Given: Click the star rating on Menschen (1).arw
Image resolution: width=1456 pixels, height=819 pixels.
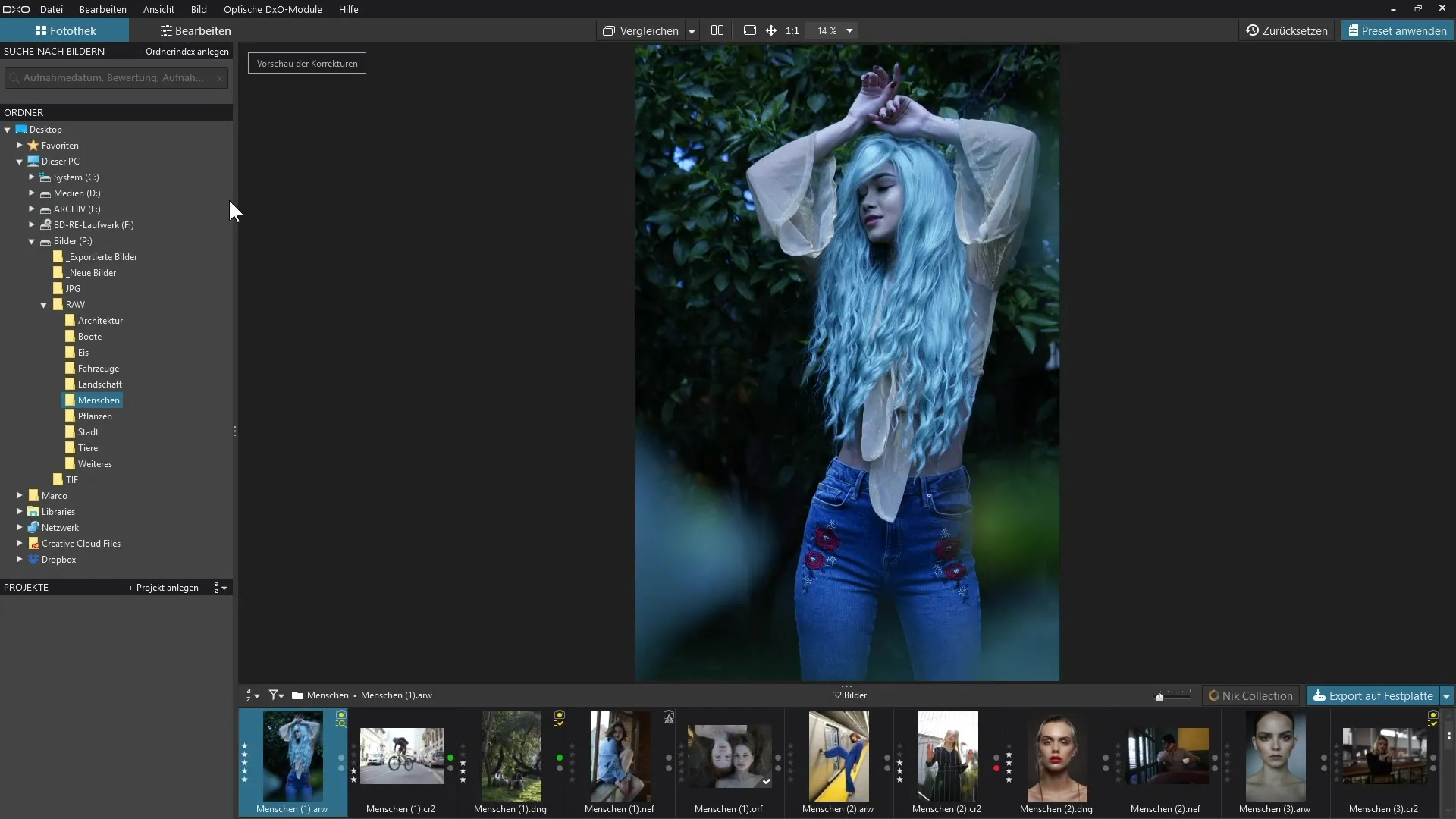Looking at the screenshot, I should point(244,763).
